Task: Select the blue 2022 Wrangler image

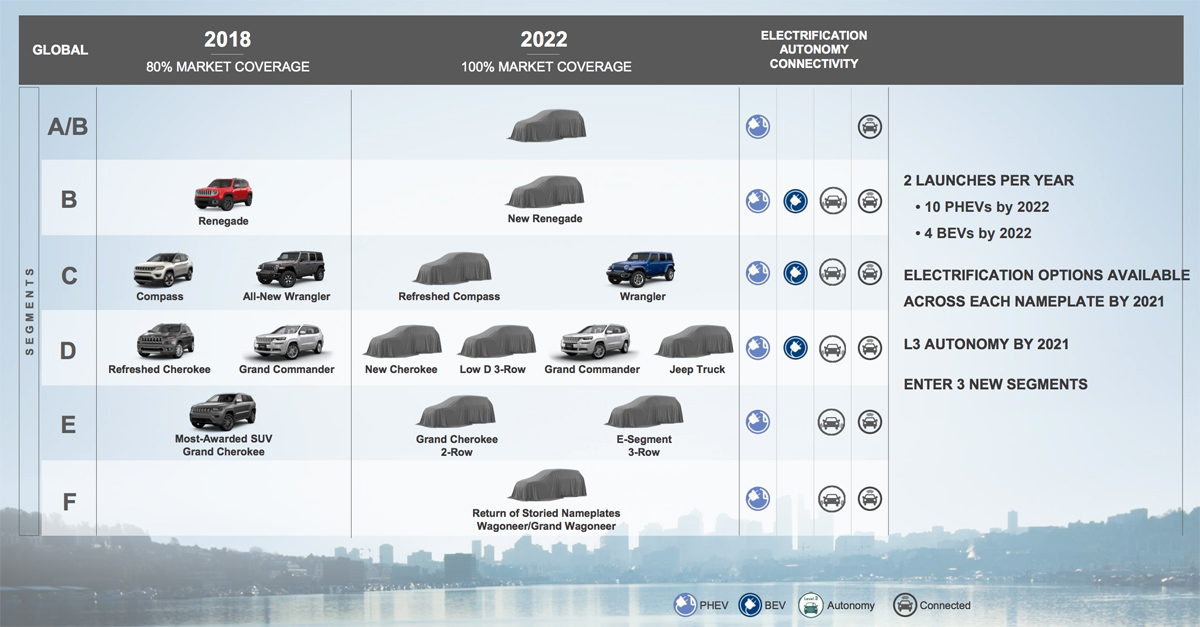Action: point(641,269)
